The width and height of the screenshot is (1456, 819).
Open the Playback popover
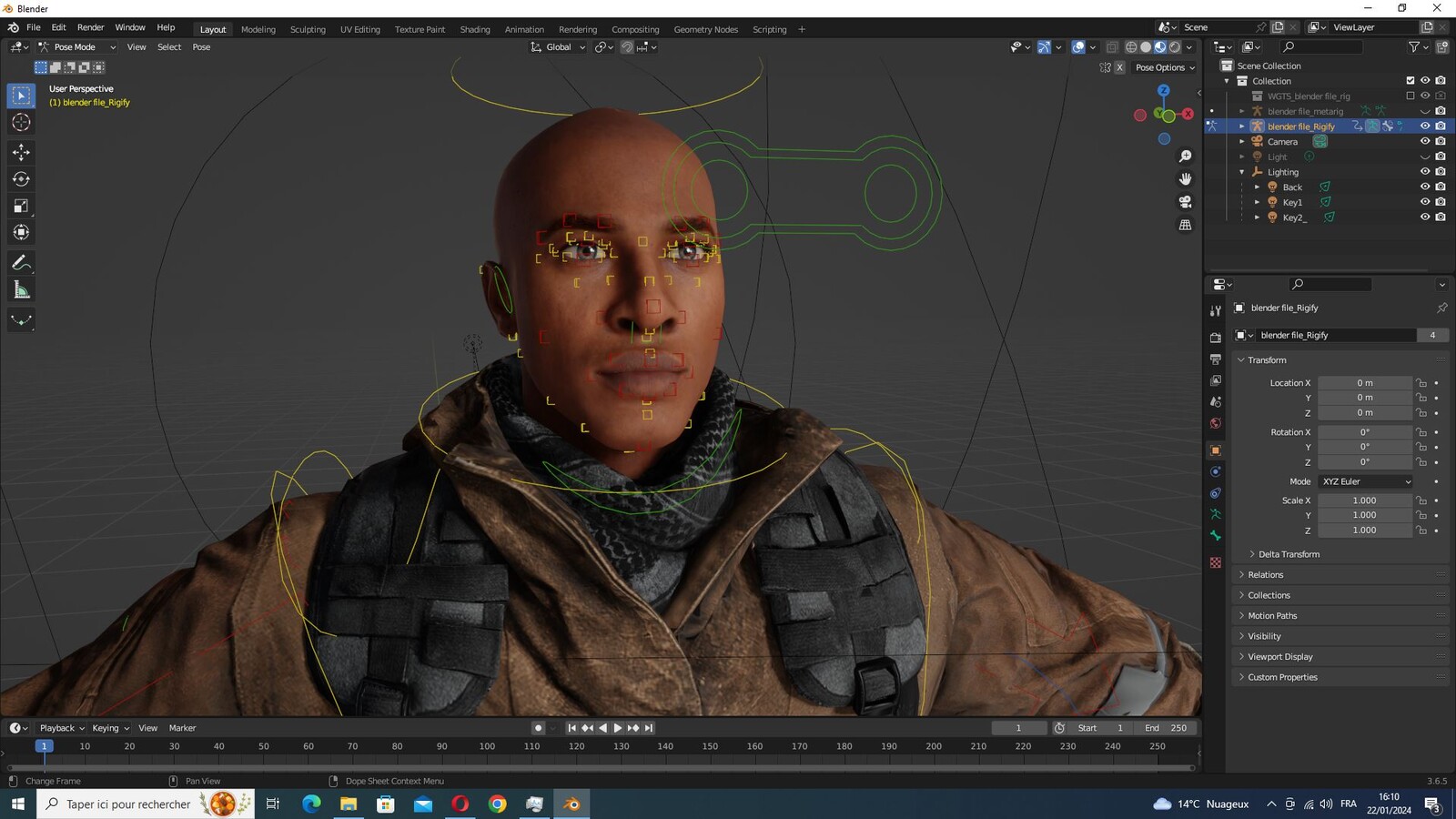[x=62, y=728]
